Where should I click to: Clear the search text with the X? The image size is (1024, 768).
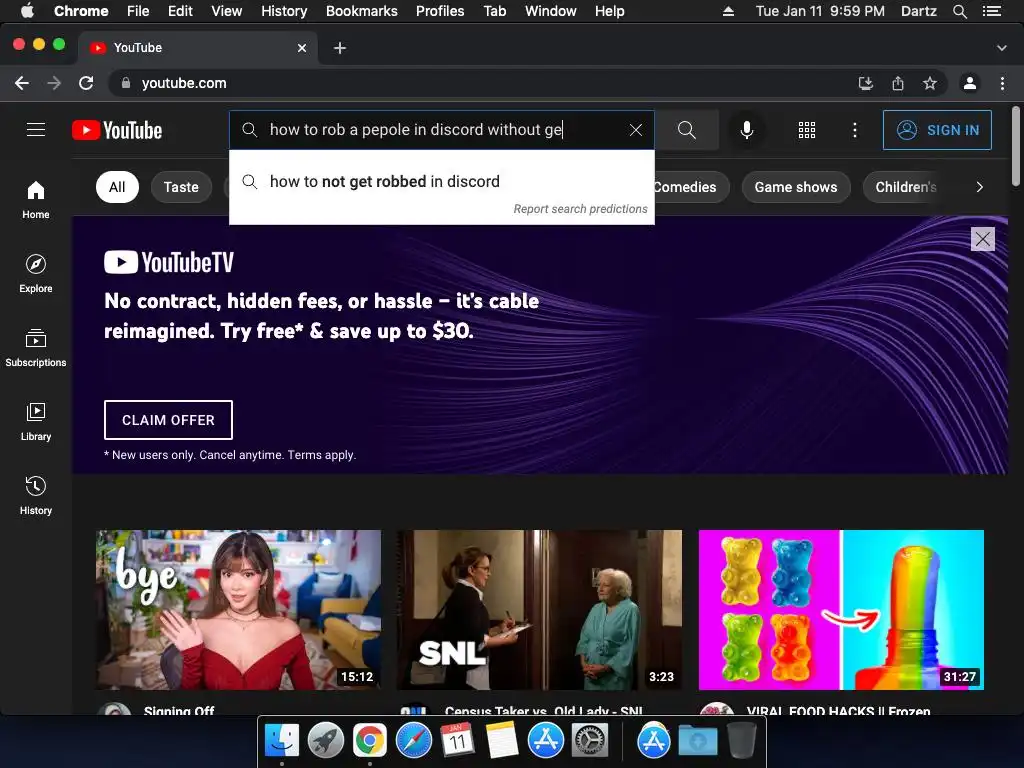[x=635, y=130]
